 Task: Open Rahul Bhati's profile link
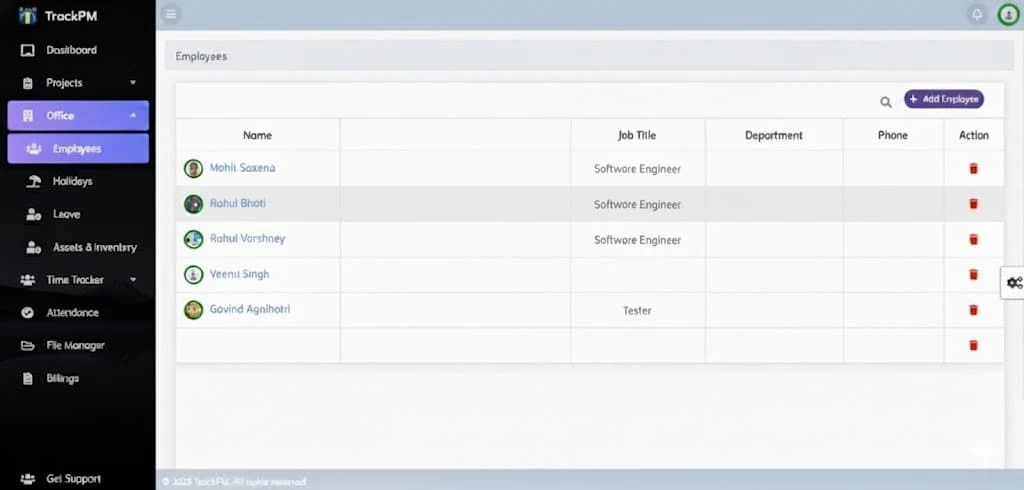tap(238, 203)
